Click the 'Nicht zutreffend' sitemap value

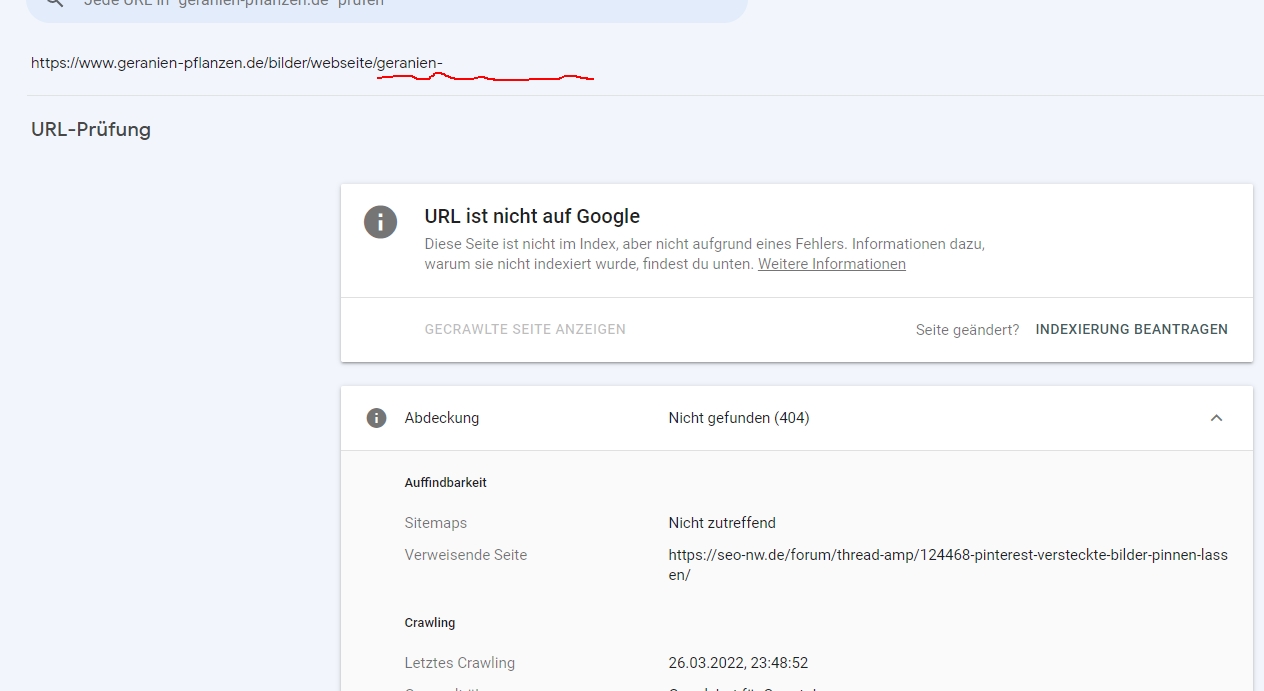tap(721, 523)
